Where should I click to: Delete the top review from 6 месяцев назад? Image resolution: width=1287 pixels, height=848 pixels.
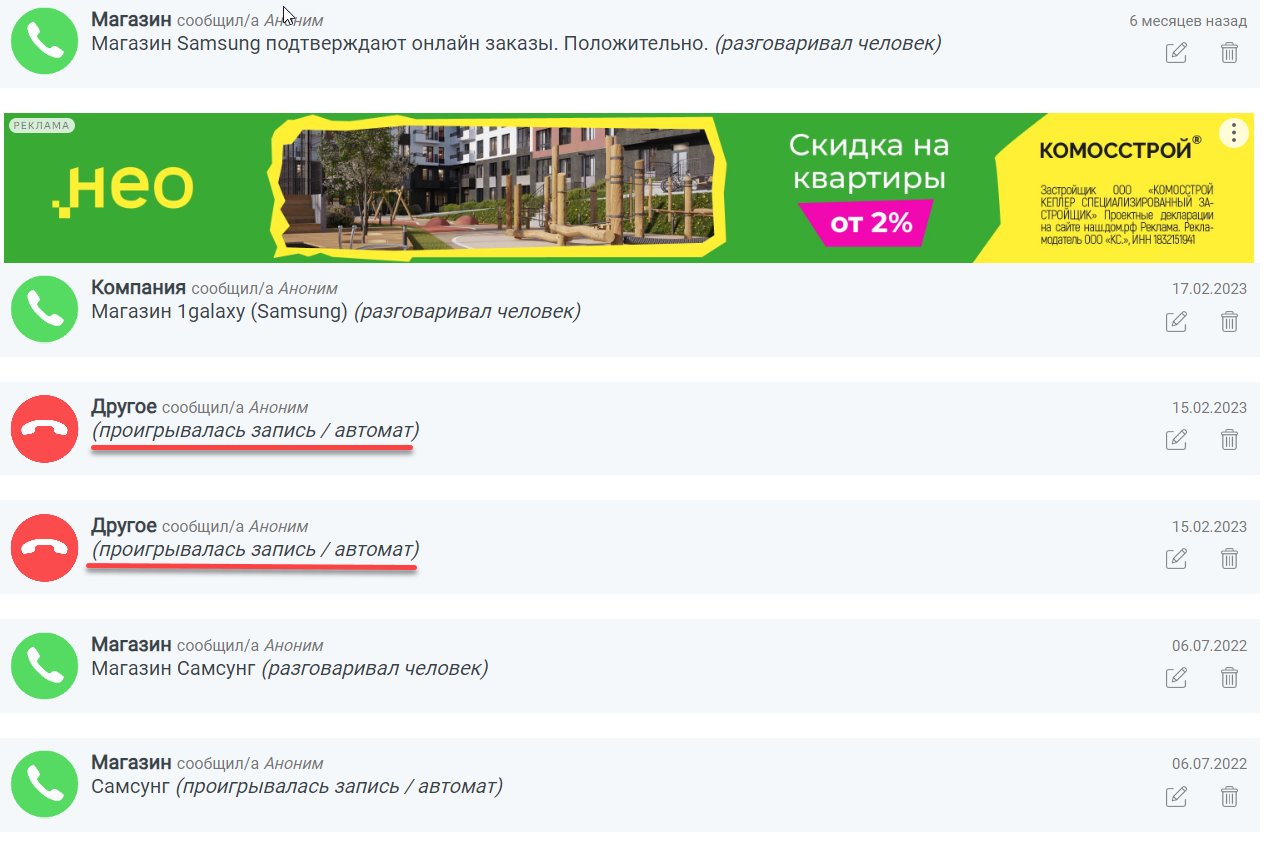click(1229, 53)
